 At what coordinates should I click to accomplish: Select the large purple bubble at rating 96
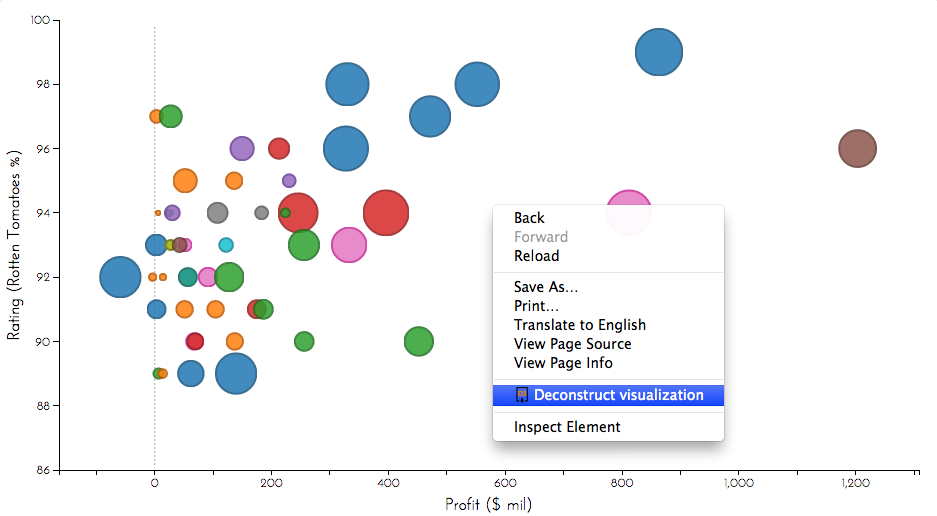(x=241, y=149)
